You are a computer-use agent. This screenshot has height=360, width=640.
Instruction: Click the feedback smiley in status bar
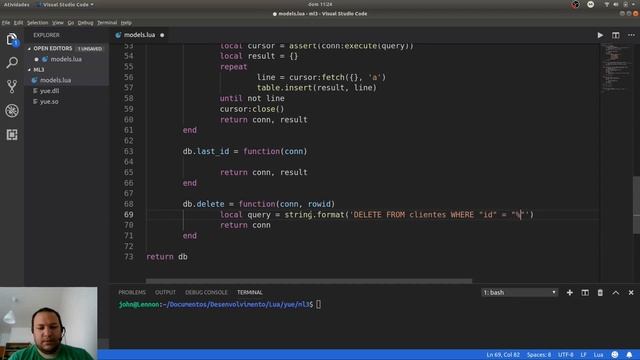coord(615,355)
